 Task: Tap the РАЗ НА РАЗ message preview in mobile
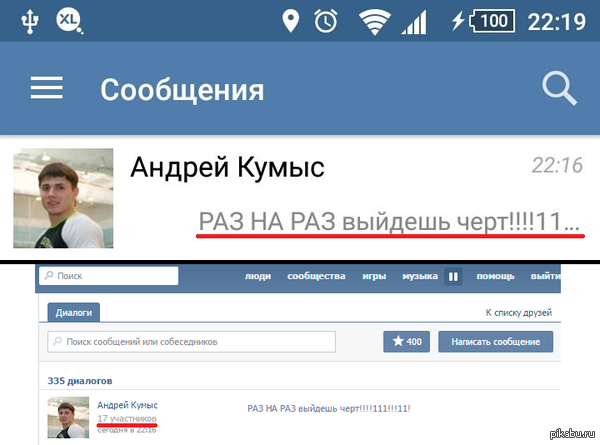[390, 222]
